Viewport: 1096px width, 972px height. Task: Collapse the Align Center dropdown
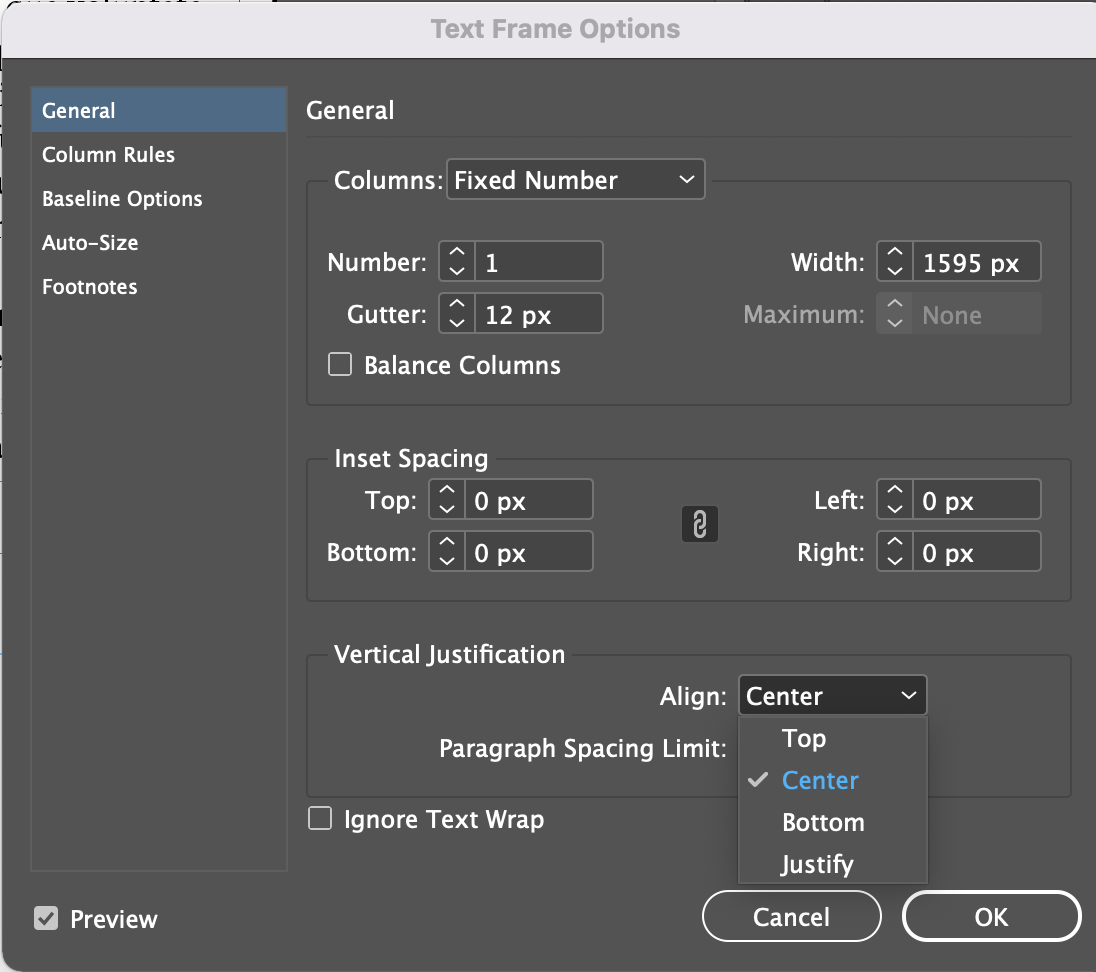click(832, 696)
